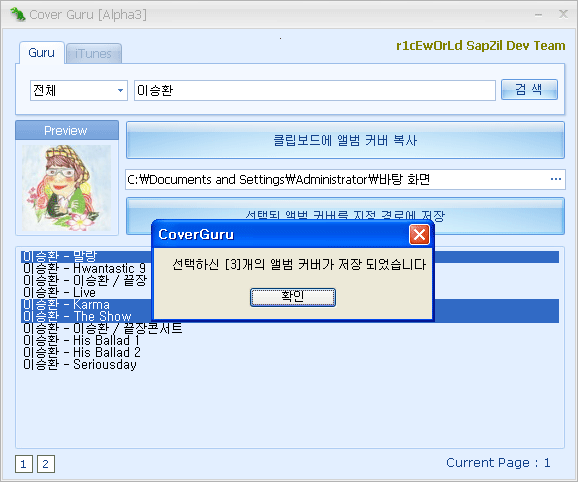The image size is (578, 482).
Task: Click the Current Page : 1 label
Action: click(498, 462)
